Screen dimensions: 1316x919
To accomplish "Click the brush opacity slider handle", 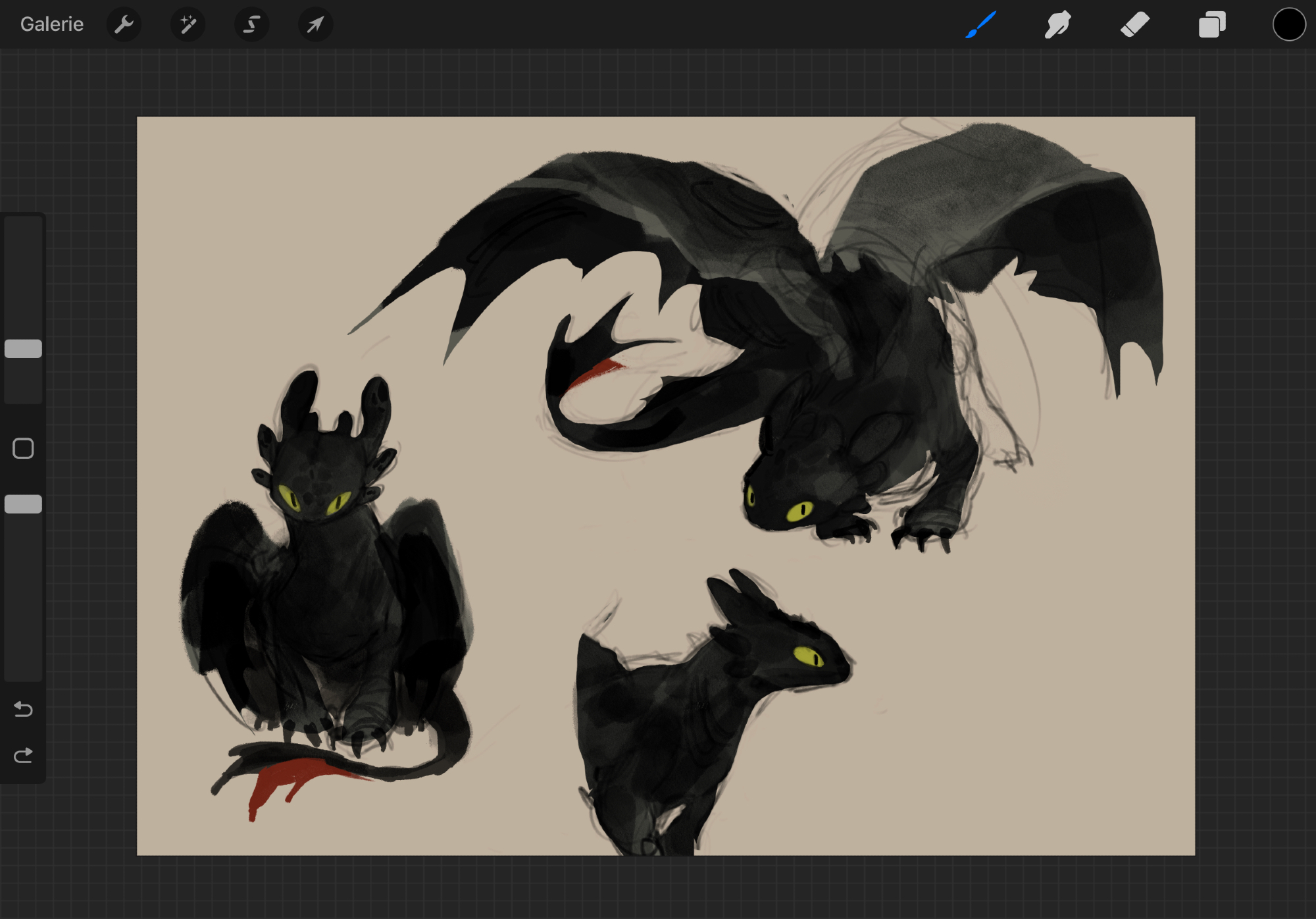I will (23, 504).
